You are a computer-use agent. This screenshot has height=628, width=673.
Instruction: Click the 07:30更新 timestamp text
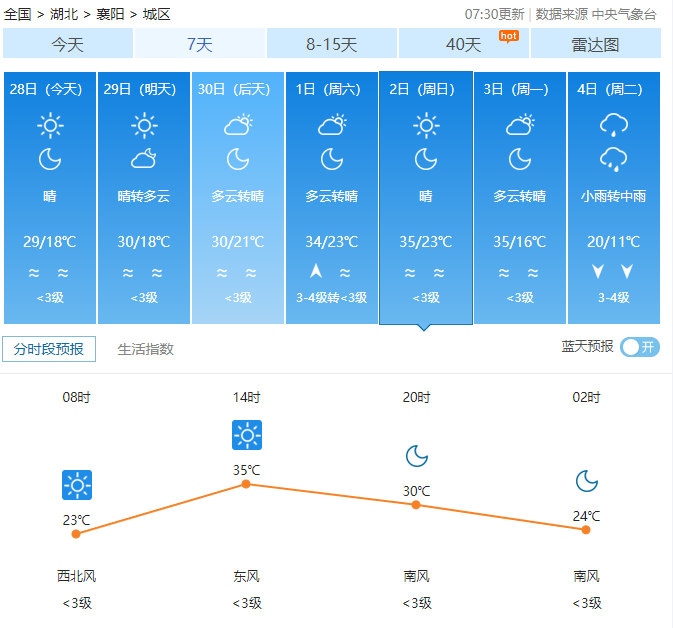(x=494, y=14)
